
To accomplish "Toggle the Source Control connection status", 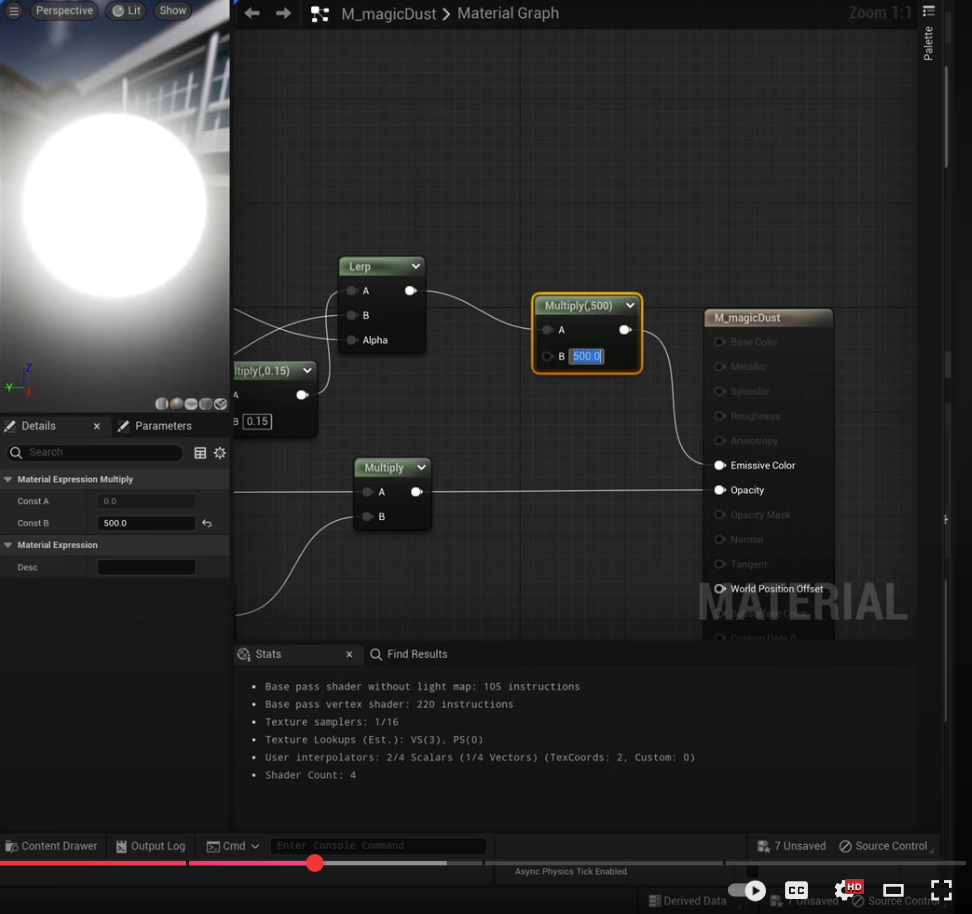I will [x=884, y=845].
